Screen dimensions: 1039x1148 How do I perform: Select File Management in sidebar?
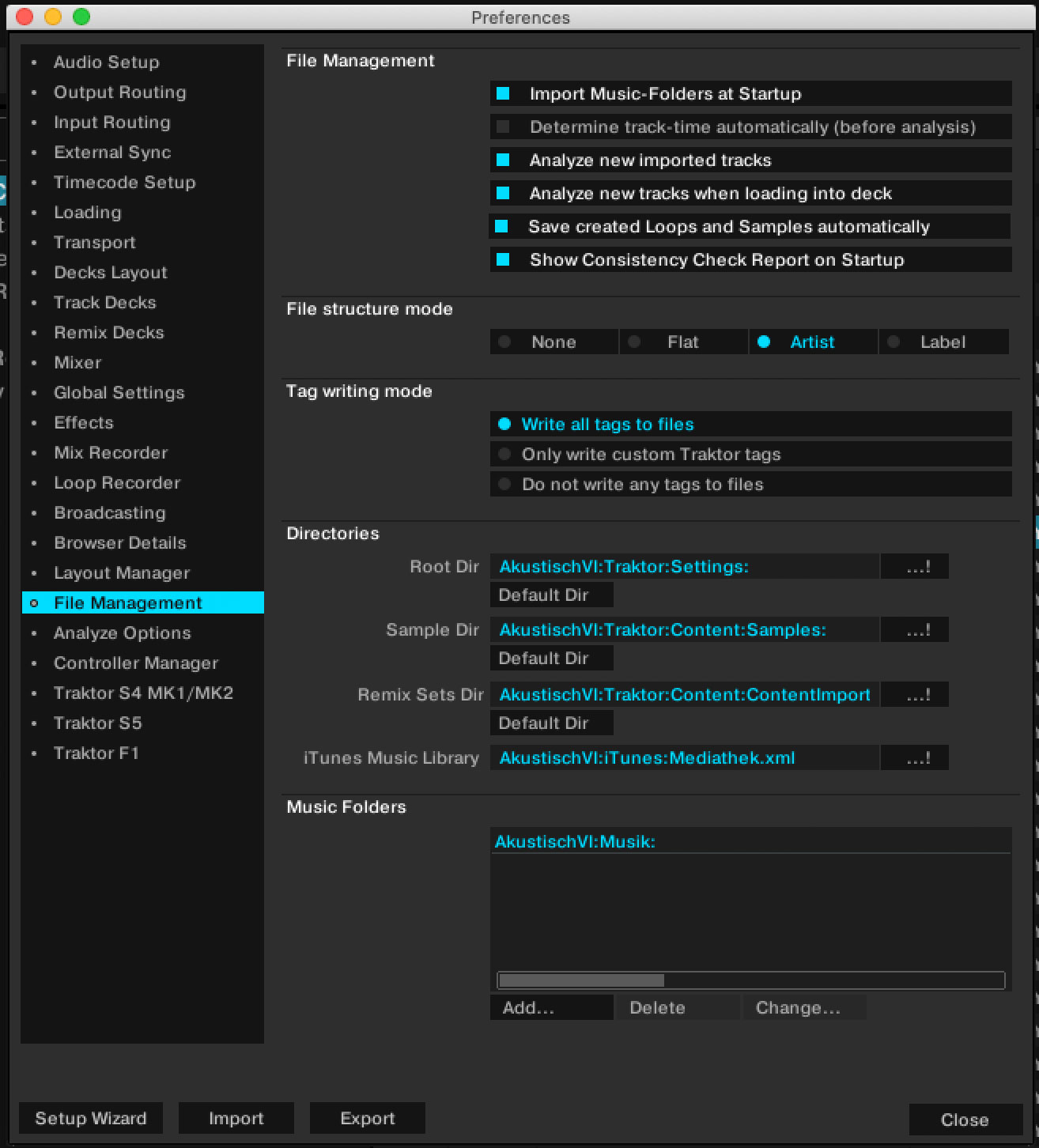(142, 603)
